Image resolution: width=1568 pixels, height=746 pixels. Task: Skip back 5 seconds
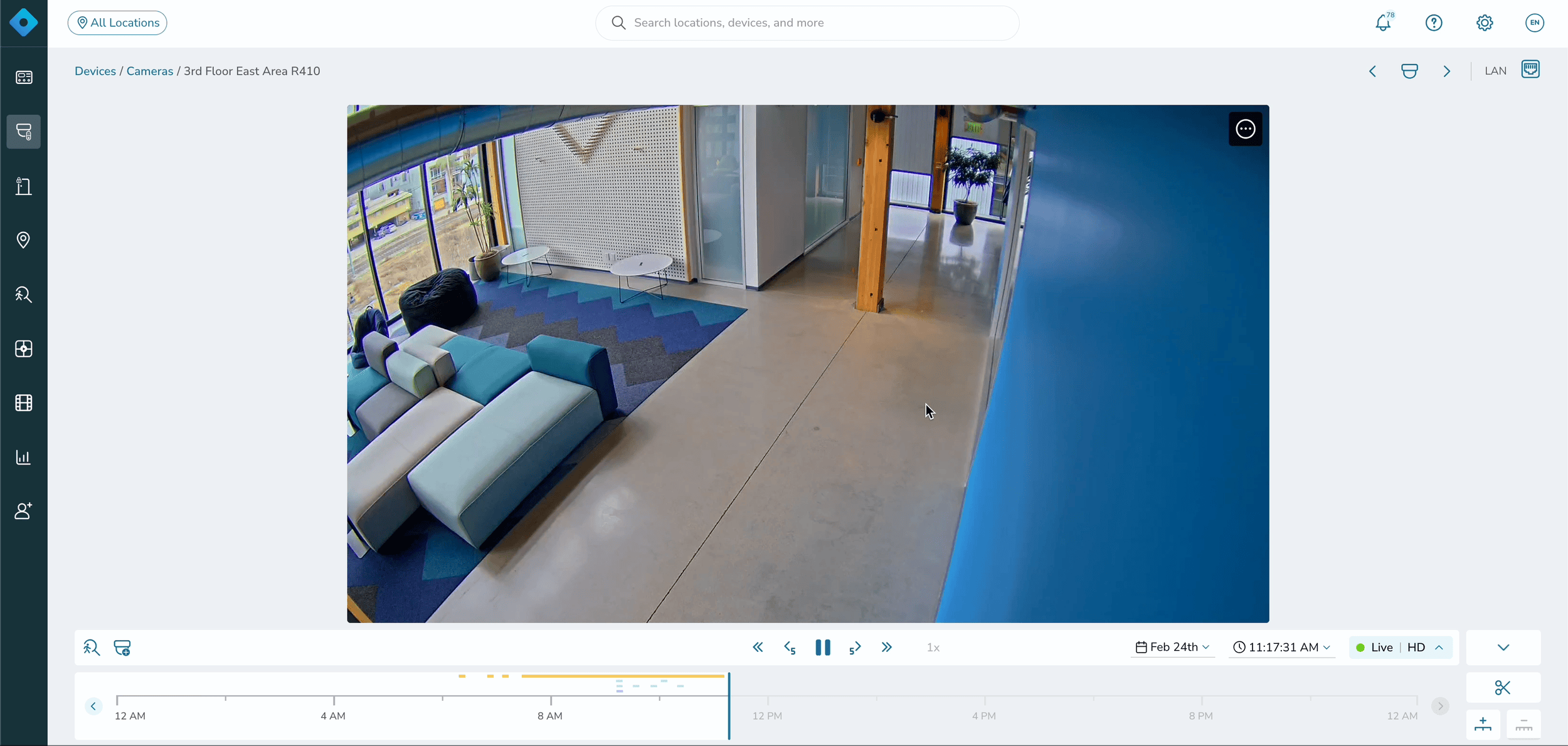(790, 648)
